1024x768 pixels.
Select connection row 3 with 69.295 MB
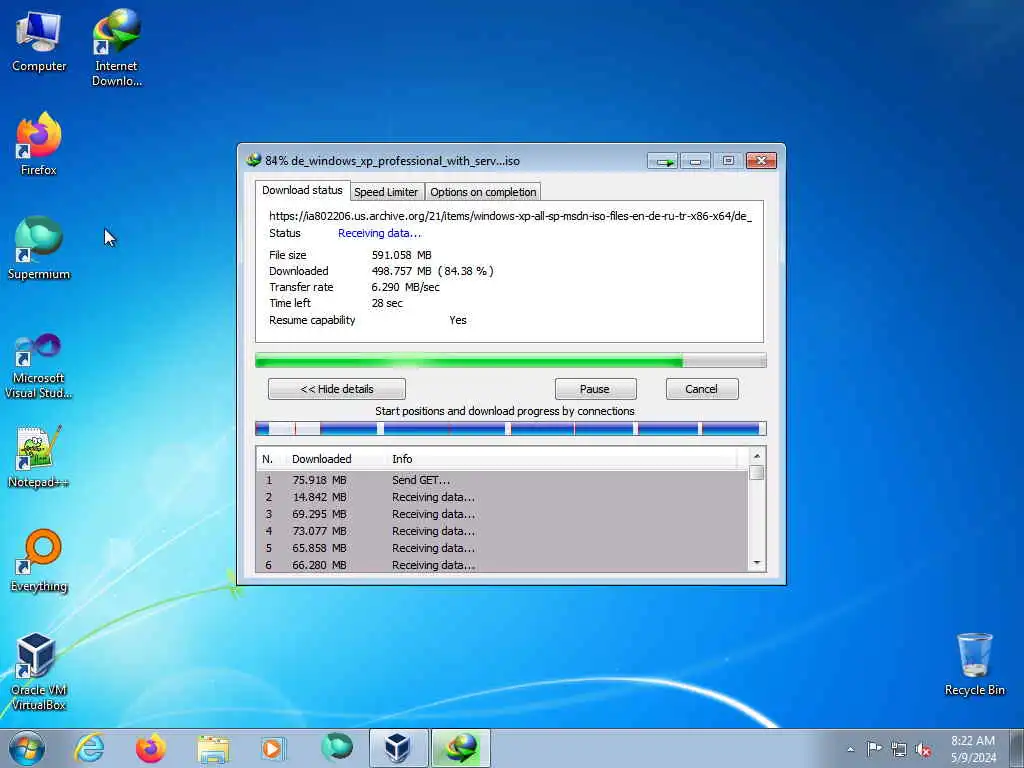(502, 514)
